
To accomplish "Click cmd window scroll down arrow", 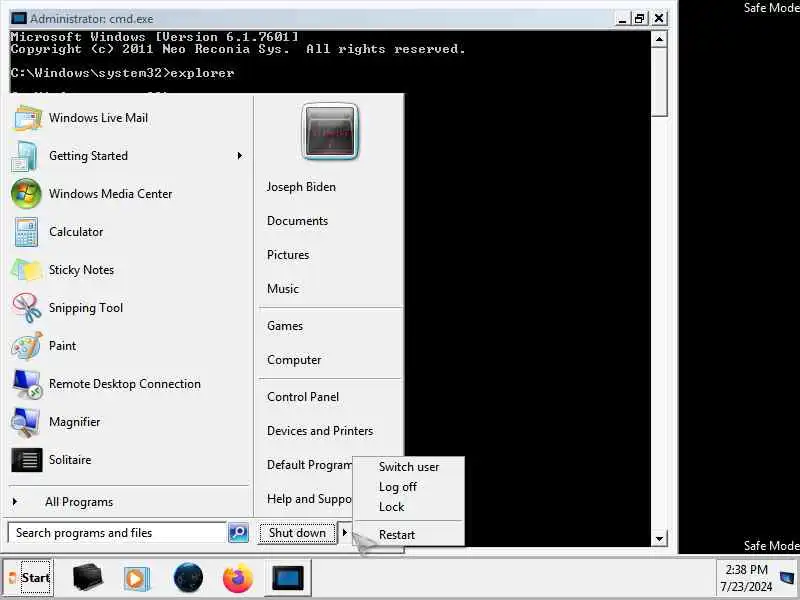I will pos(659,539).
